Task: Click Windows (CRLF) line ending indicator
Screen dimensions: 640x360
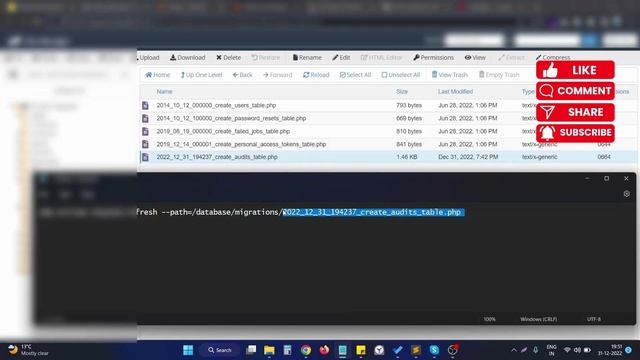Action: click(x=538, y=319)
